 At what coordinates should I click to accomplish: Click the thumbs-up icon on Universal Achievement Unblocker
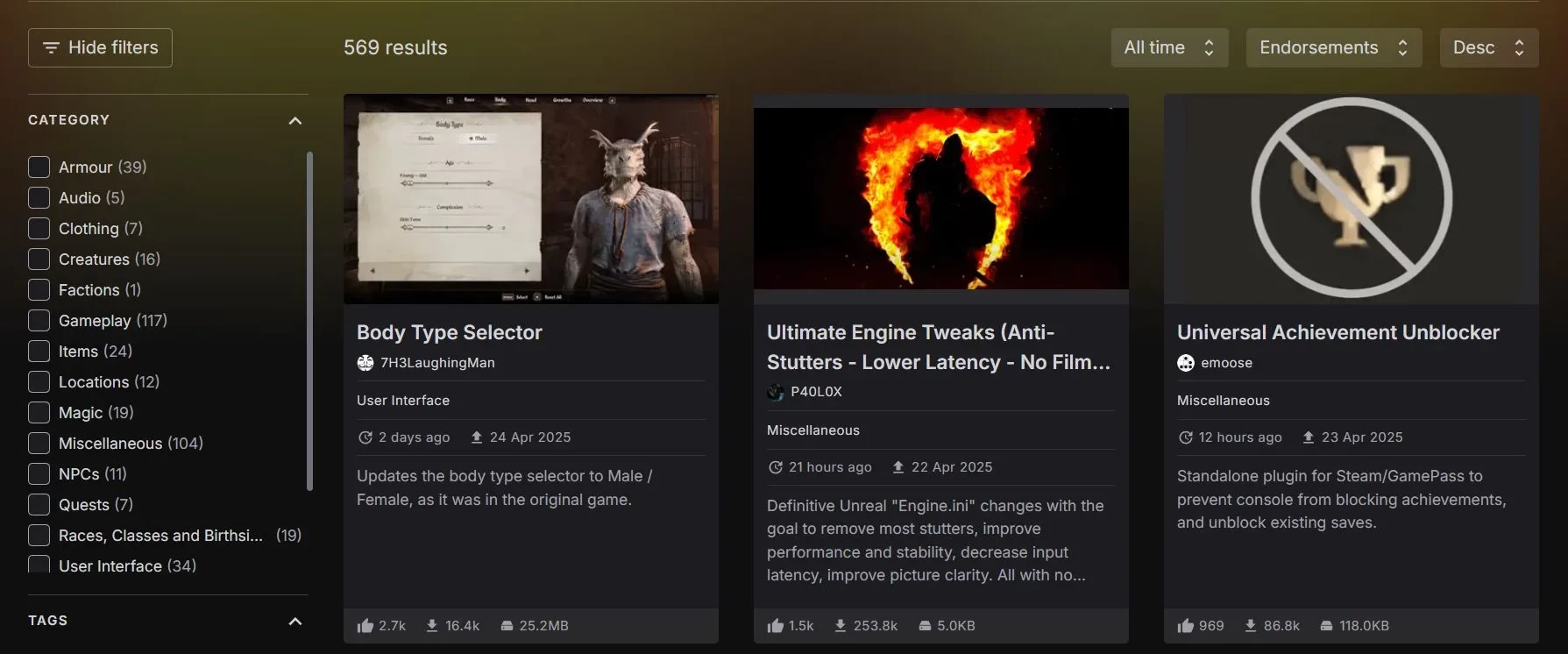click(x=1186, y=626)
